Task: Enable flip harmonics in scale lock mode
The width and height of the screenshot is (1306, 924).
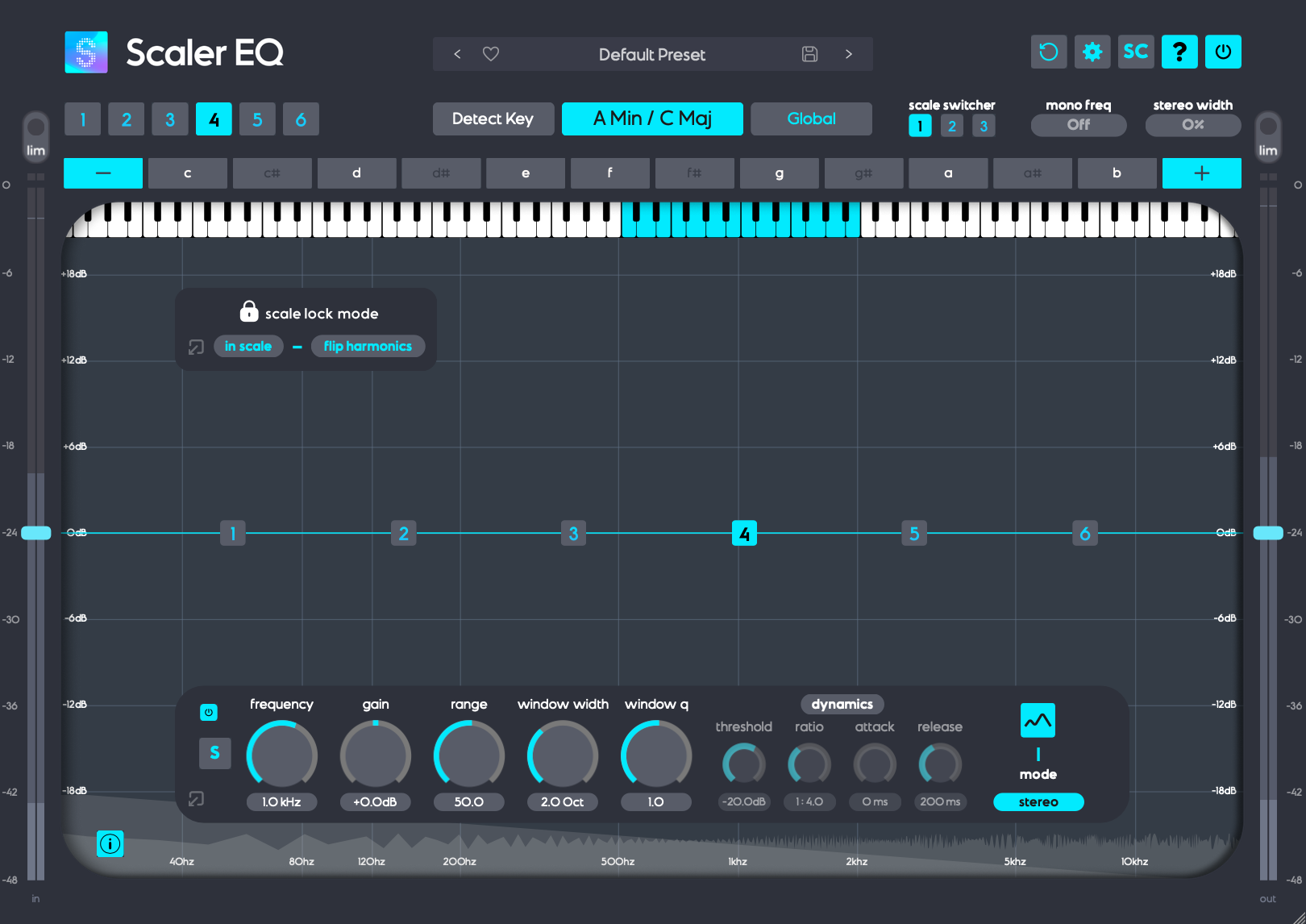Action: click(x=368, y=346)
